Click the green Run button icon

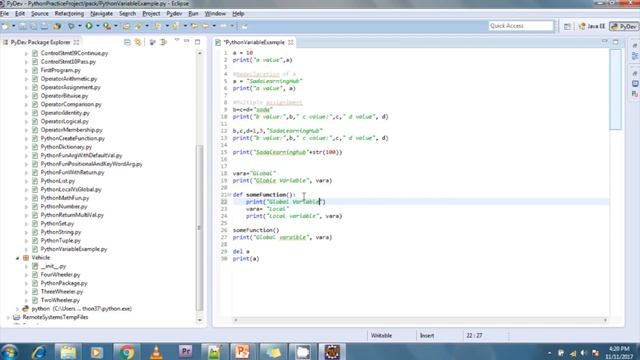(x=89, y=26)
